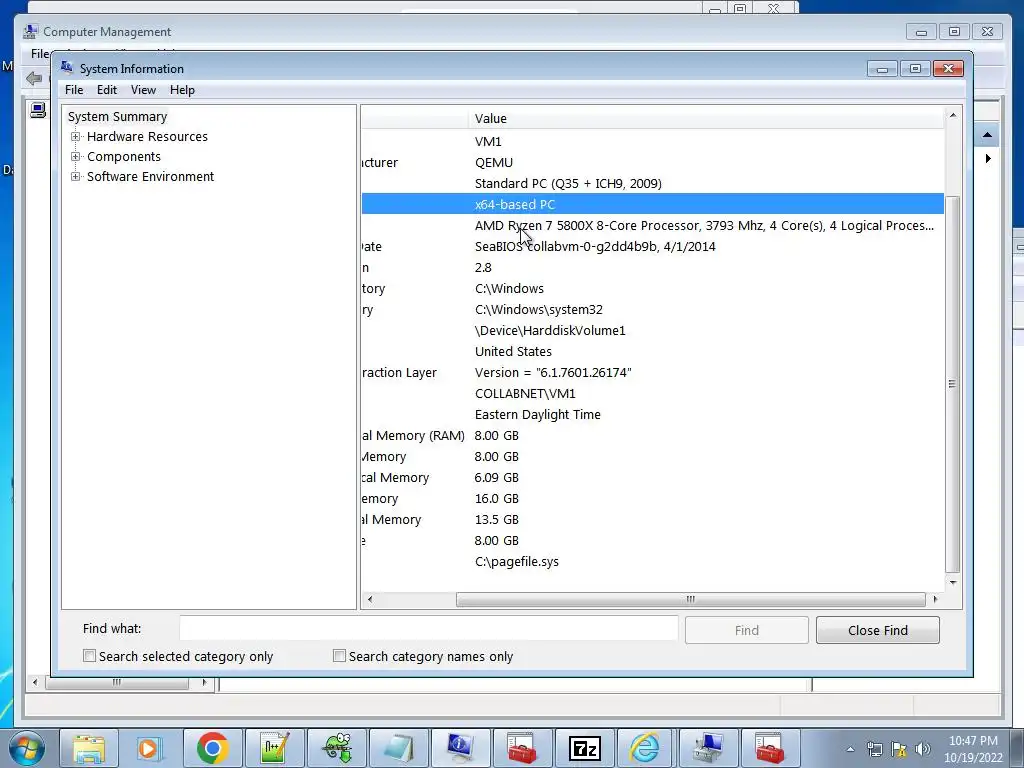
Task: Select the row with value VM1
Action: [652, 141]
